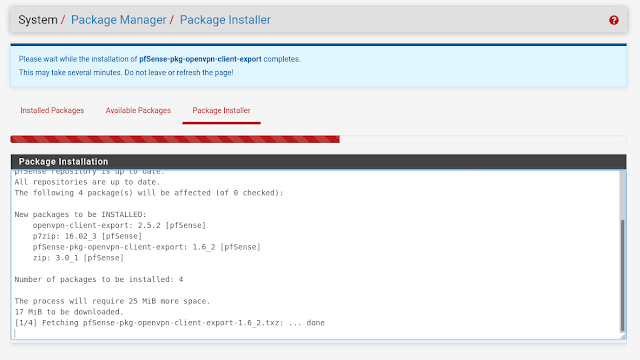
Task: Click the System breadcrumb text
Action: 38,20
